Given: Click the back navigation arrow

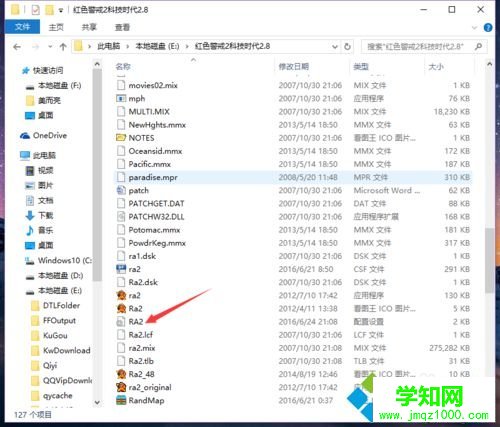Looking at the screenshot, I should click(17, 47).
